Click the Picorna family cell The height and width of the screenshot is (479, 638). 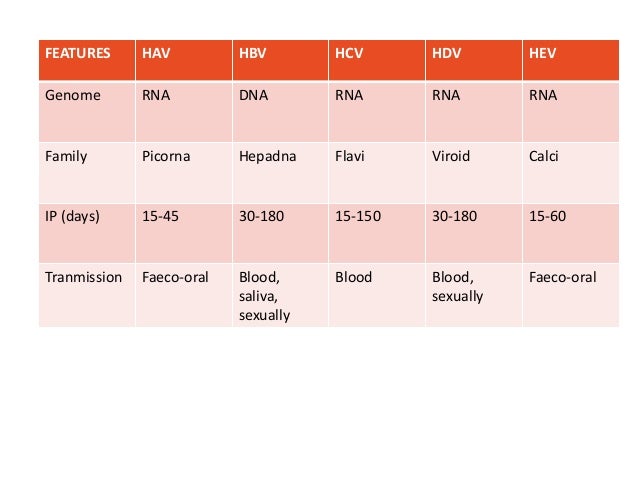(x=184, y=173)
